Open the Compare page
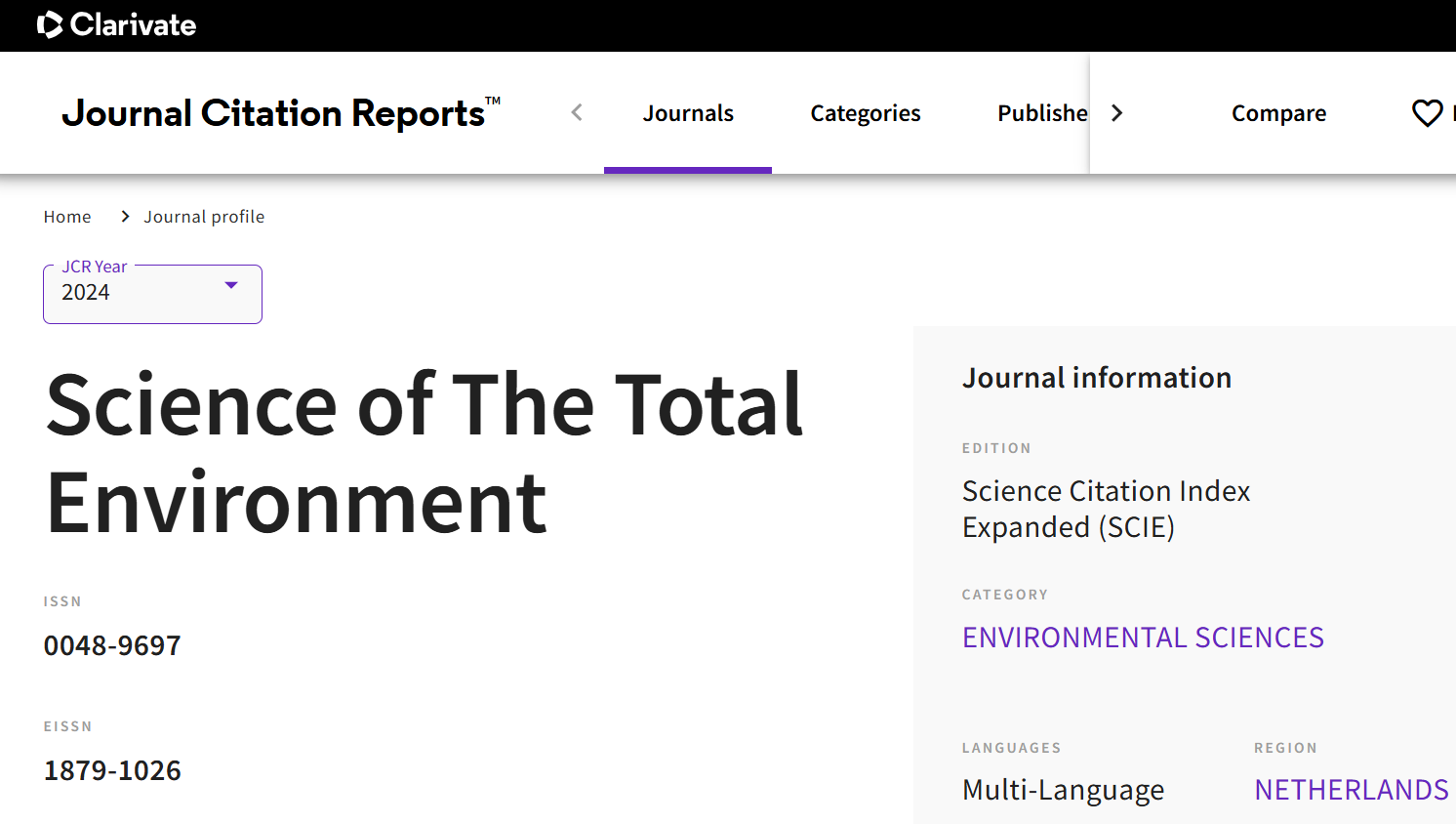 [x=1278, y=113]
